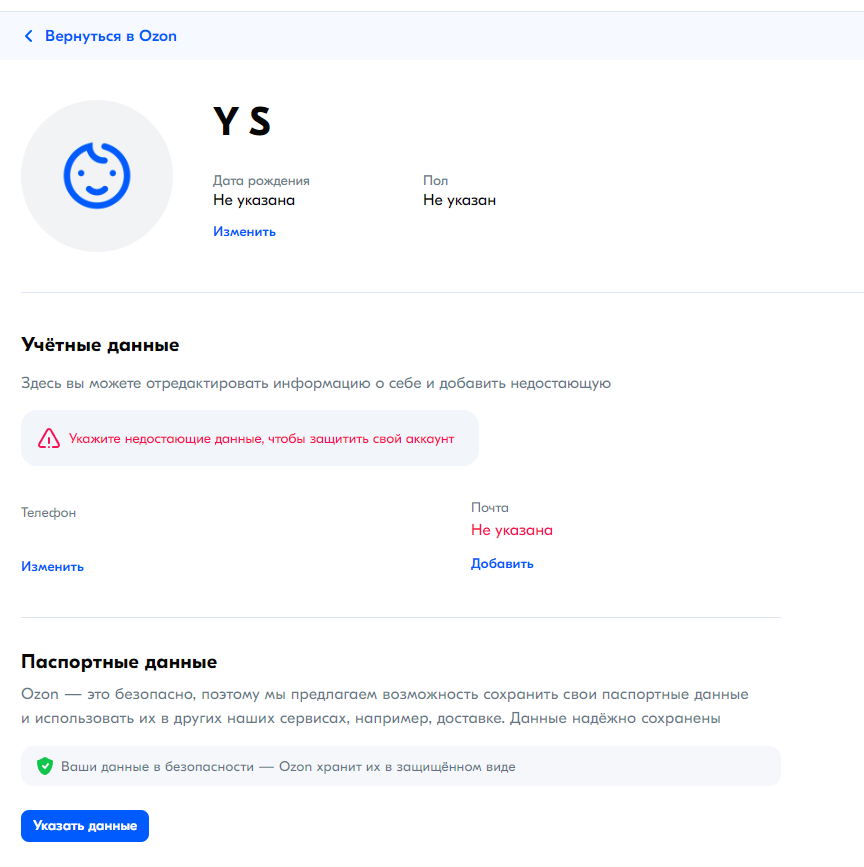
Task: Click the 'Y S' profile name
Action: 242,122
